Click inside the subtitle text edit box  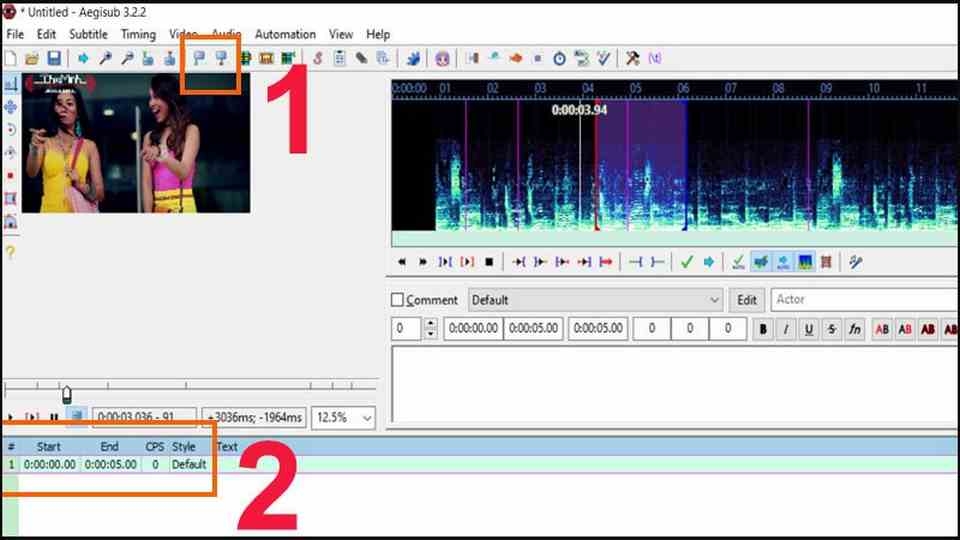tap(675, 384)
